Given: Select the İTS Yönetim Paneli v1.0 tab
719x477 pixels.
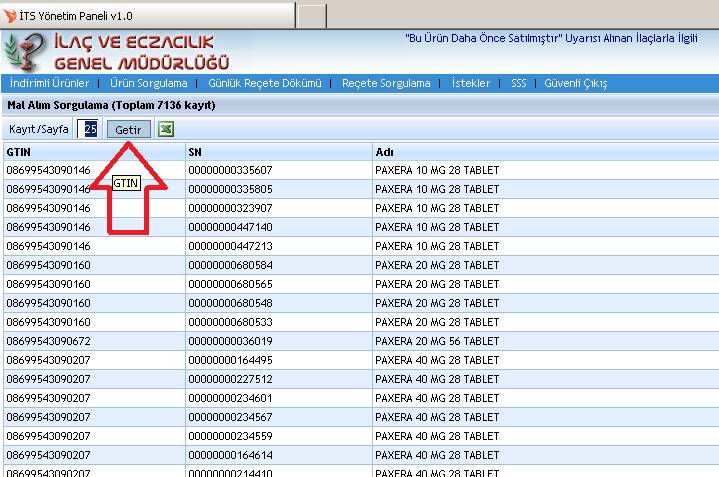Looking at the screenshot, I should (148, 16).
